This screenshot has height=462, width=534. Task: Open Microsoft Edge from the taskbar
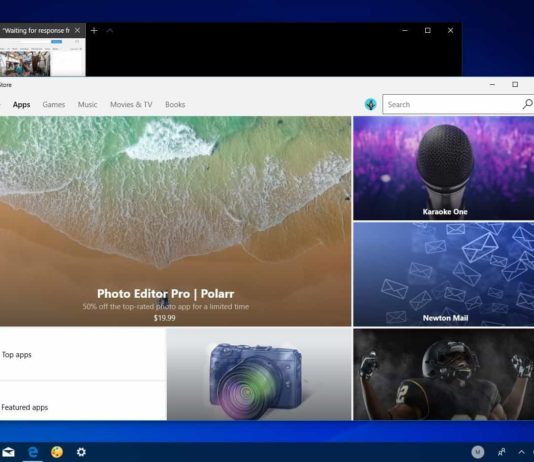click(33, 452)
